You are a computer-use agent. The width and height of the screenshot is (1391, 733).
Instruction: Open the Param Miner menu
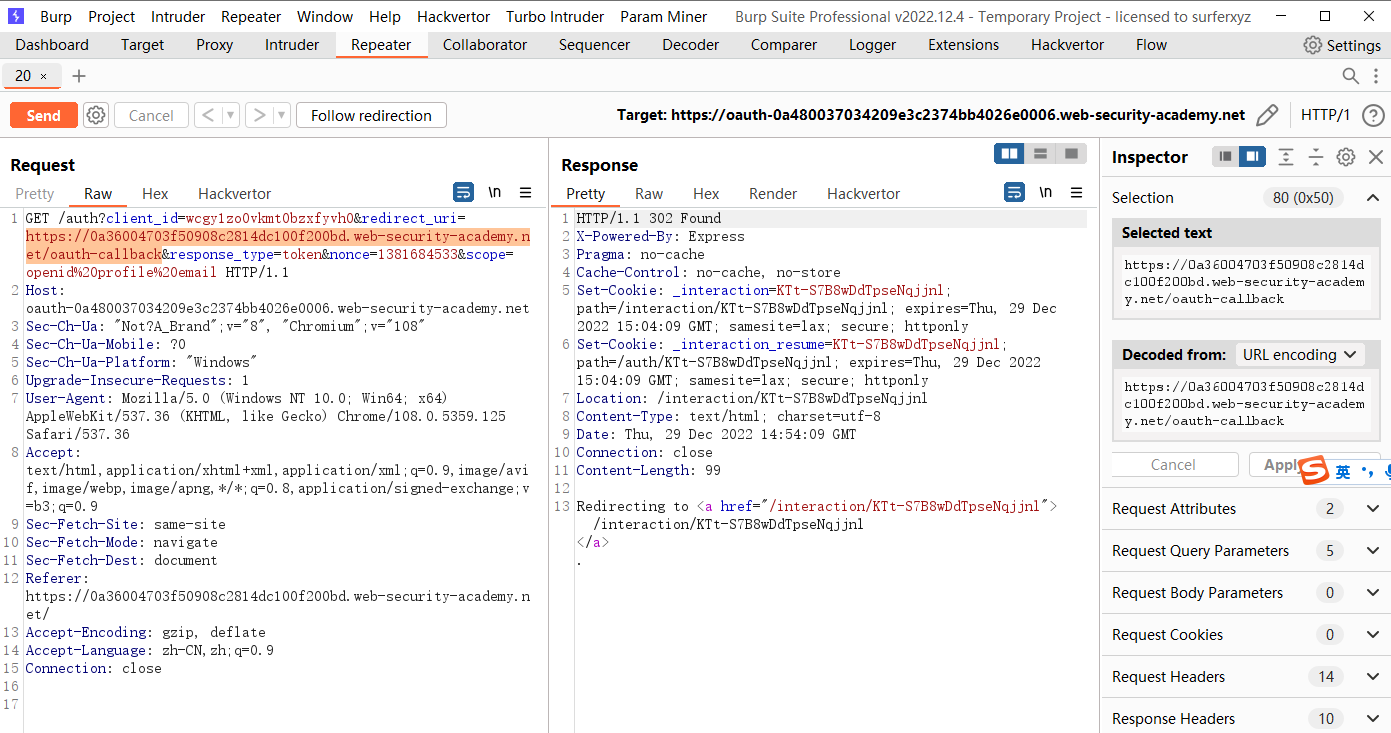pyautogui.click(x=664, y=16)
